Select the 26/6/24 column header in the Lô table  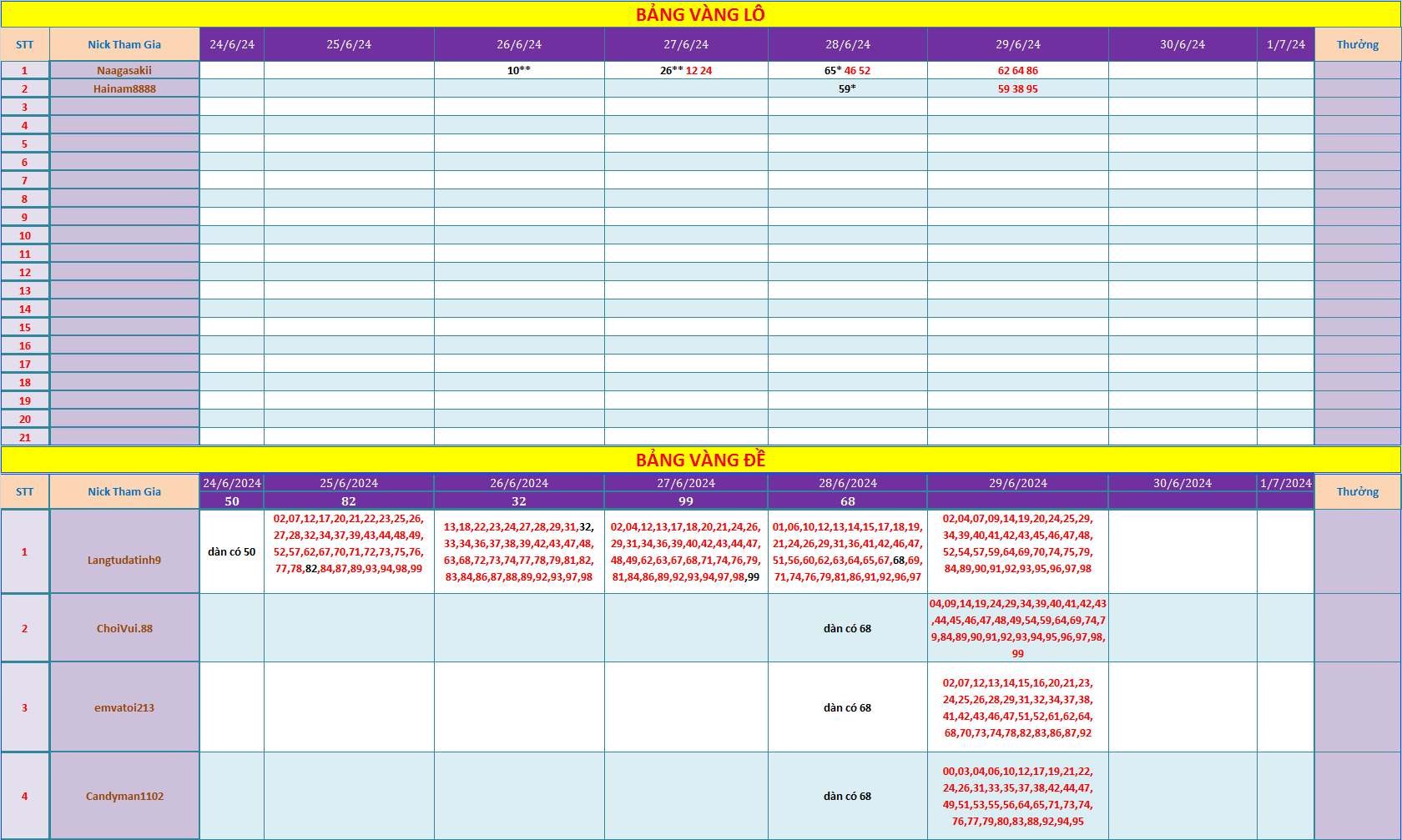(x=519, y=44)
